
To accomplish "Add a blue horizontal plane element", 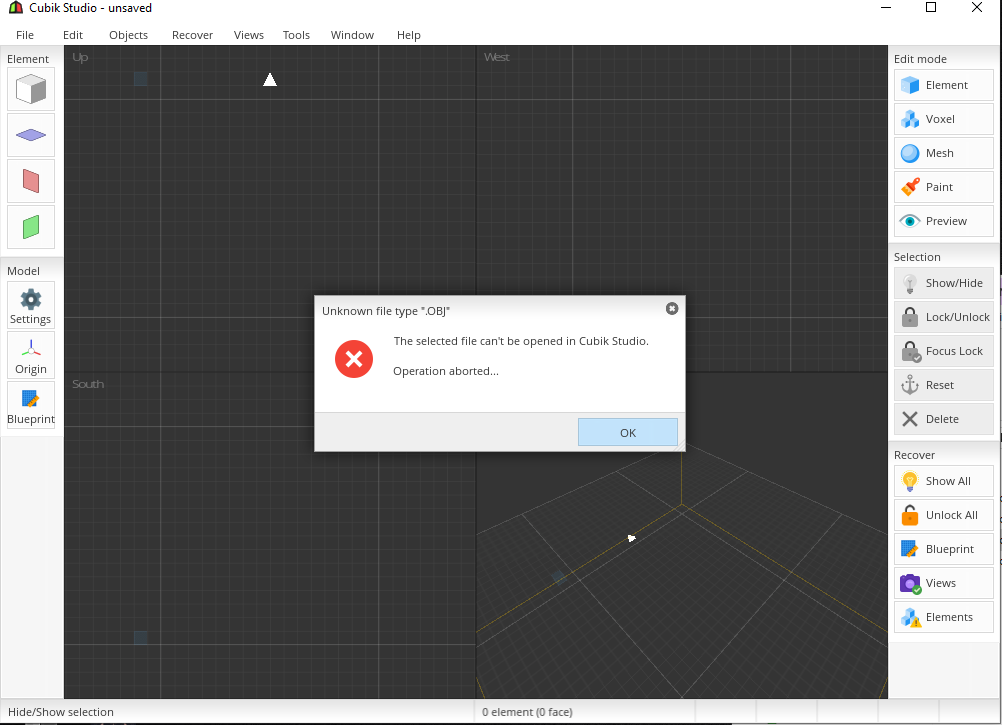I will (31, 135).
